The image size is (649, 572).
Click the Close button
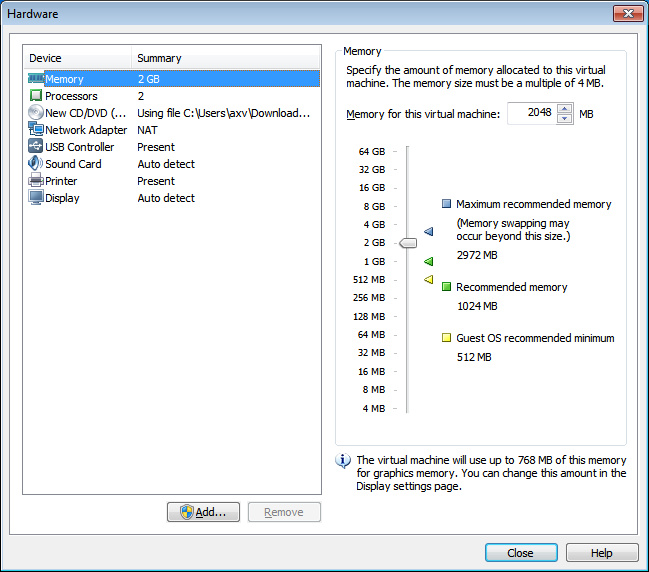point(521,553)
